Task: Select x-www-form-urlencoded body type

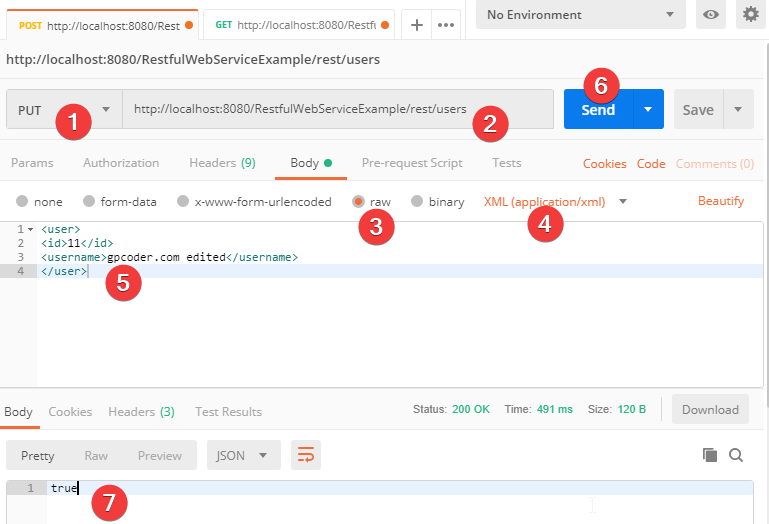Action: [254, 202]
